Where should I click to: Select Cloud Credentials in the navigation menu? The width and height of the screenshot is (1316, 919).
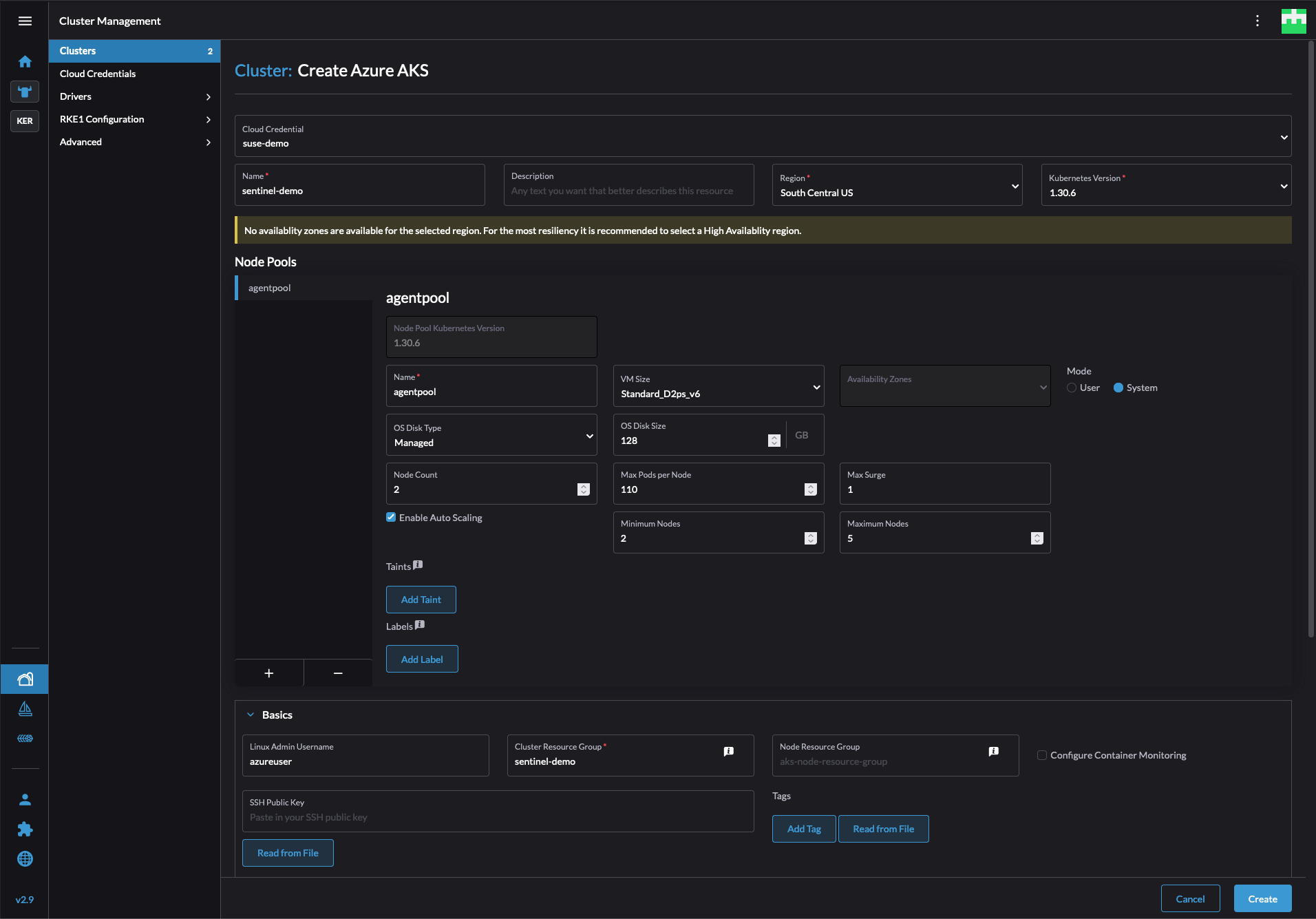pyautogui.click(x=98, y=73)
